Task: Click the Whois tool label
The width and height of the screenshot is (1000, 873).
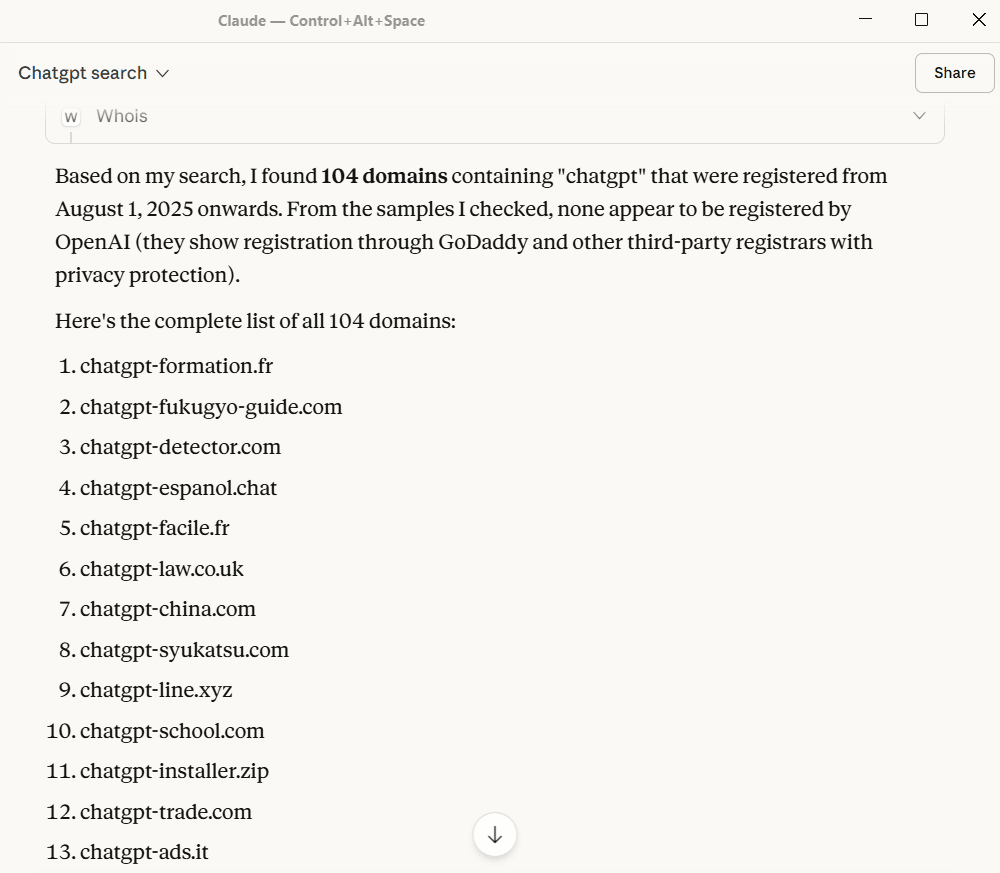Action: click(122, 116)
